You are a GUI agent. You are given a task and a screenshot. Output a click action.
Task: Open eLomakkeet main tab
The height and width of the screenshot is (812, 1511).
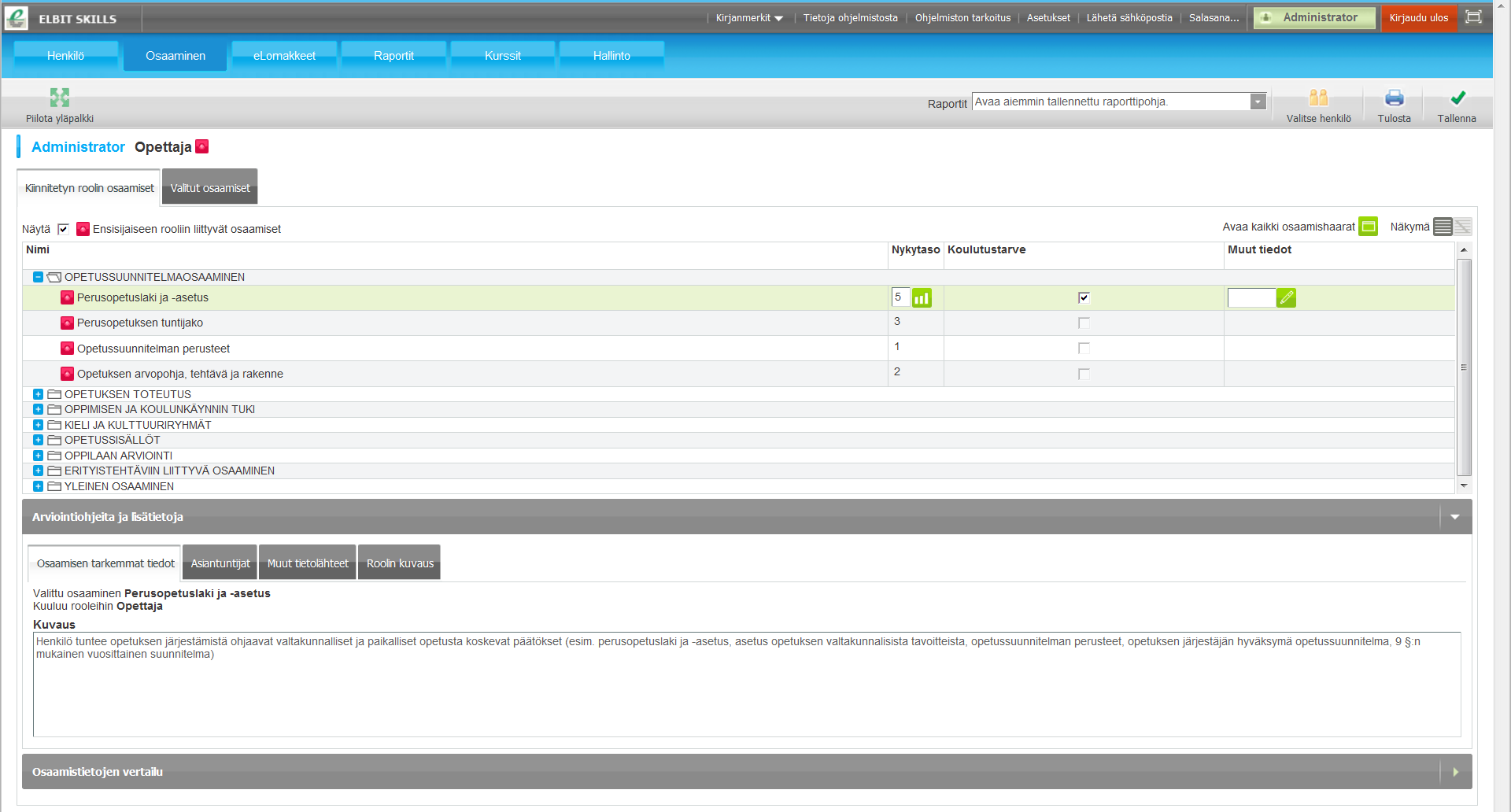tap(284, 56)
